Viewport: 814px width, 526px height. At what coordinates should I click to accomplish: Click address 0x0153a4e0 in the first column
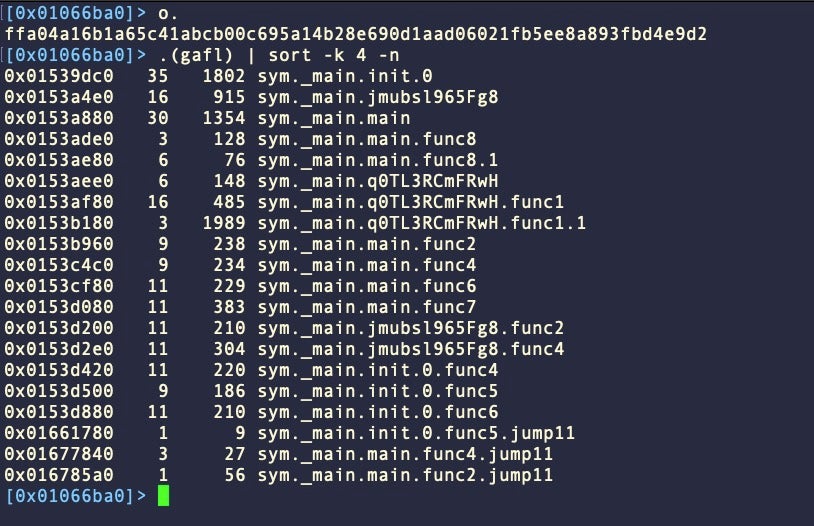(59, 96)
